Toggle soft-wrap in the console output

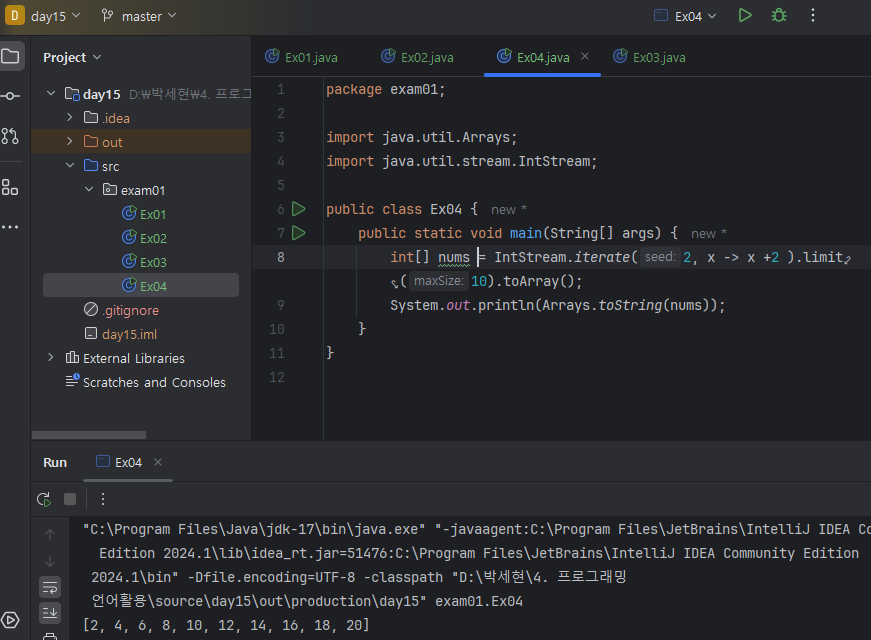(50, 587)
